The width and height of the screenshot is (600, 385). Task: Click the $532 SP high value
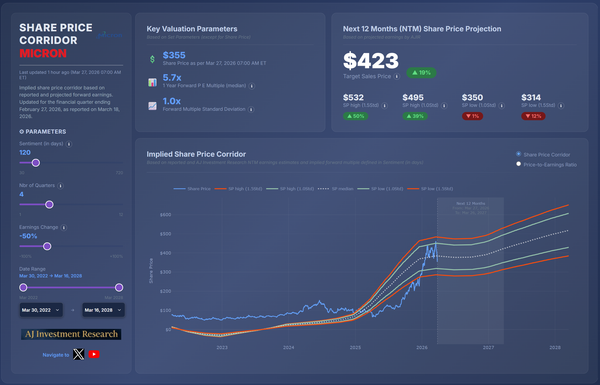coord(353,98)
